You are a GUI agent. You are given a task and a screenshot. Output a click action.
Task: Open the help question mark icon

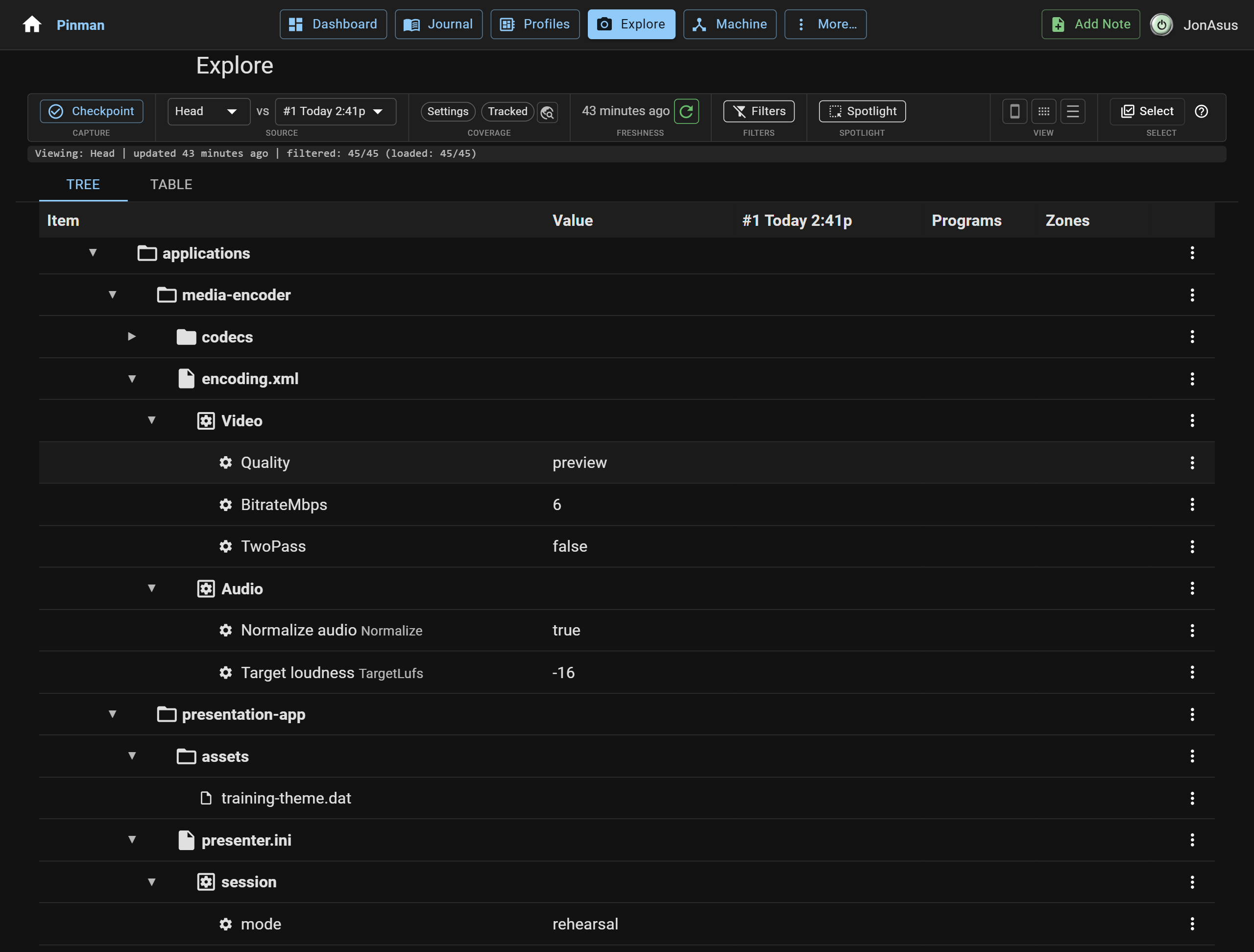click(1201, 111)
